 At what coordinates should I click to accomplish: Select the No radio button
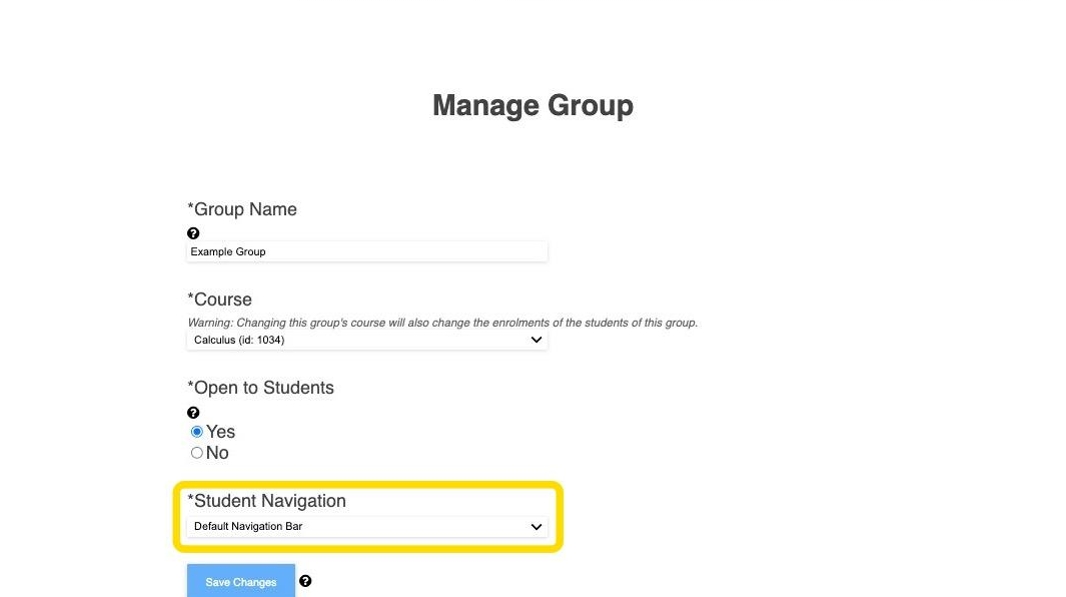click(197, 453)
